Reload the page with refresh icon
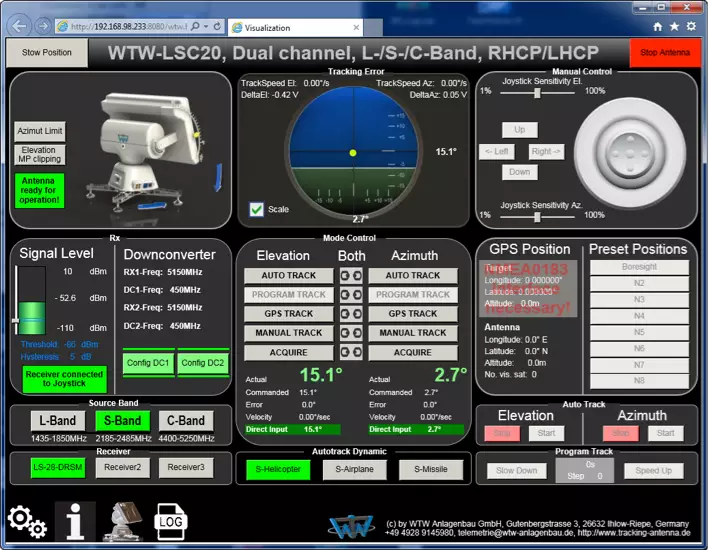 [217, 27]
